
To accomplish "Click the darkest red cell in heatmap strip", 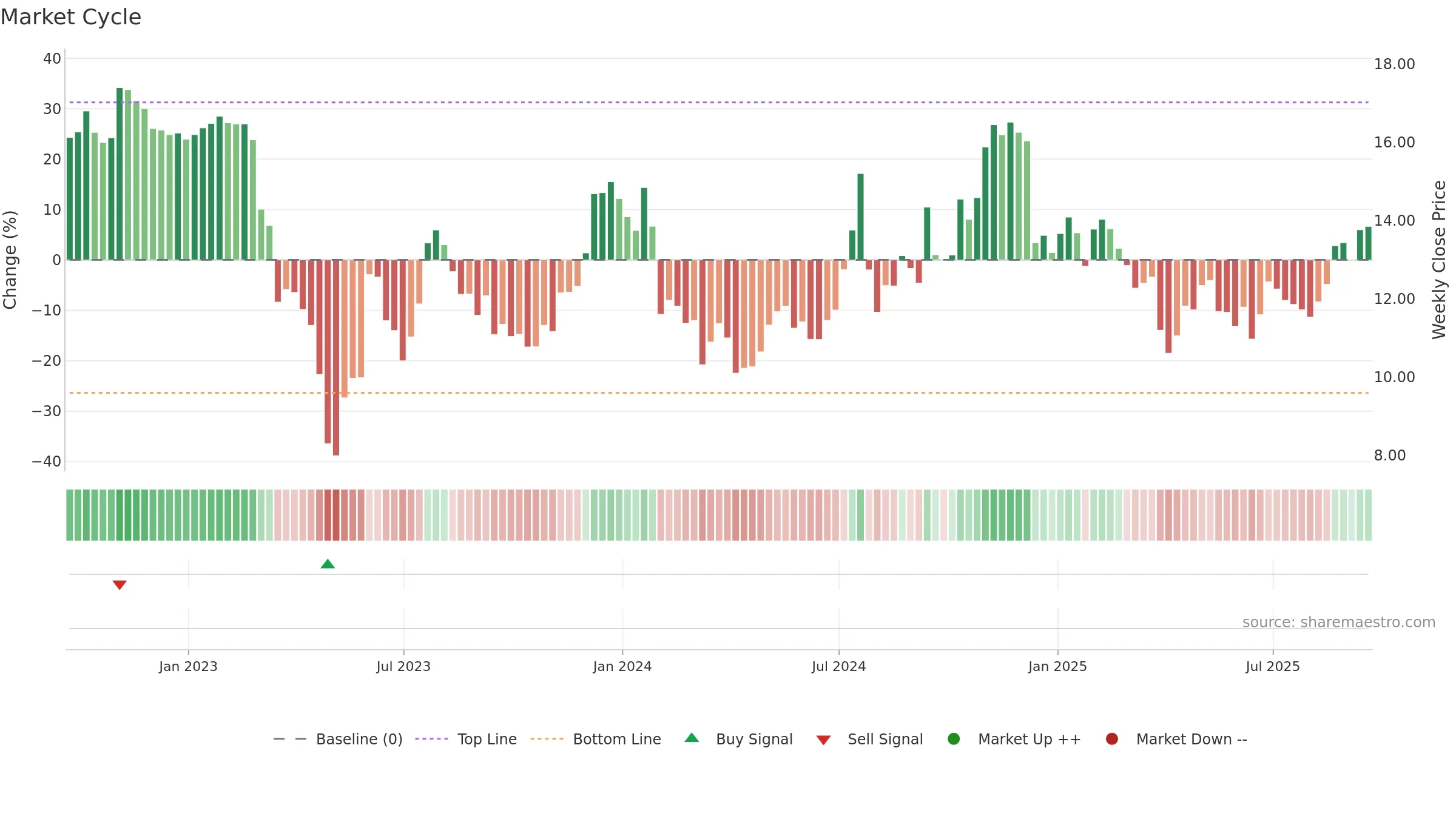I will [336, 515].
